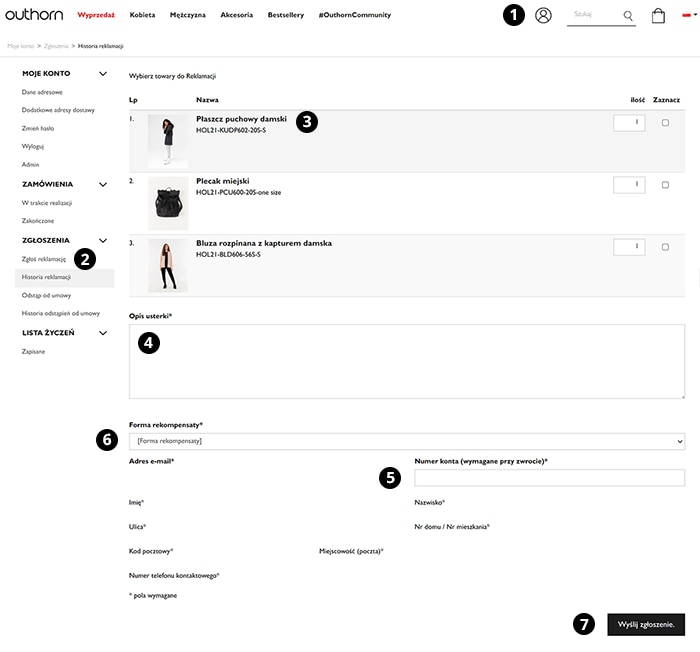Collapse the Zamówienia sidebar section
The width and height of the screenshot is (700, 652).
pyautogui.click(x=102, y=184)
